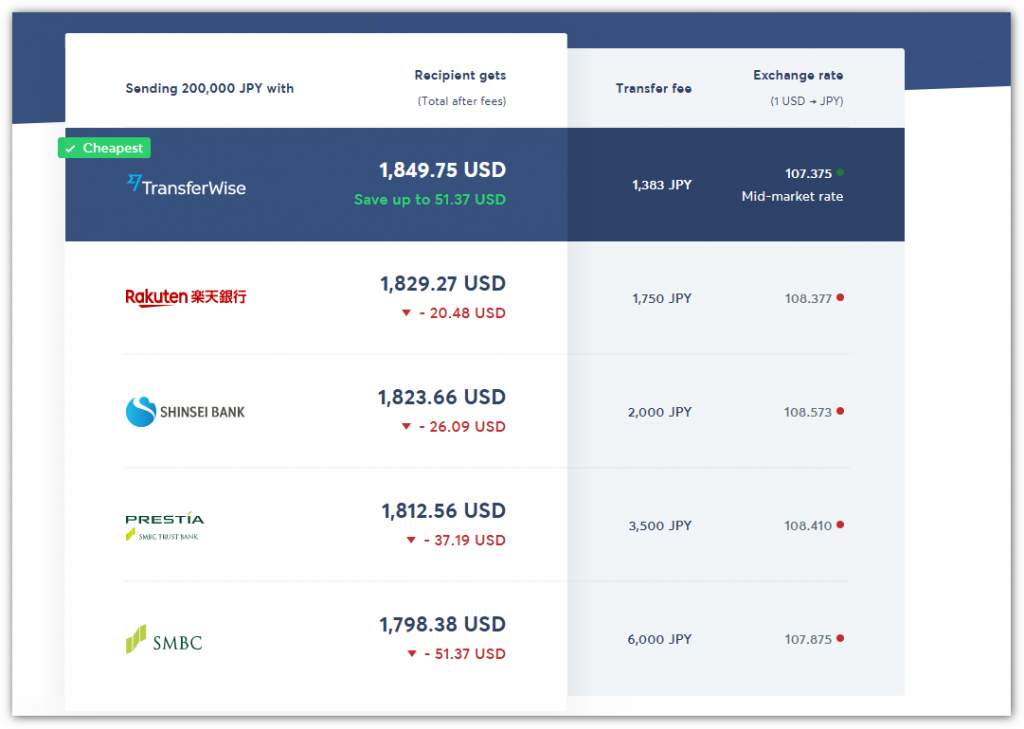Click the 107.875 exchange rate value
Screen dimensions: 1024x729
[808, 640]
